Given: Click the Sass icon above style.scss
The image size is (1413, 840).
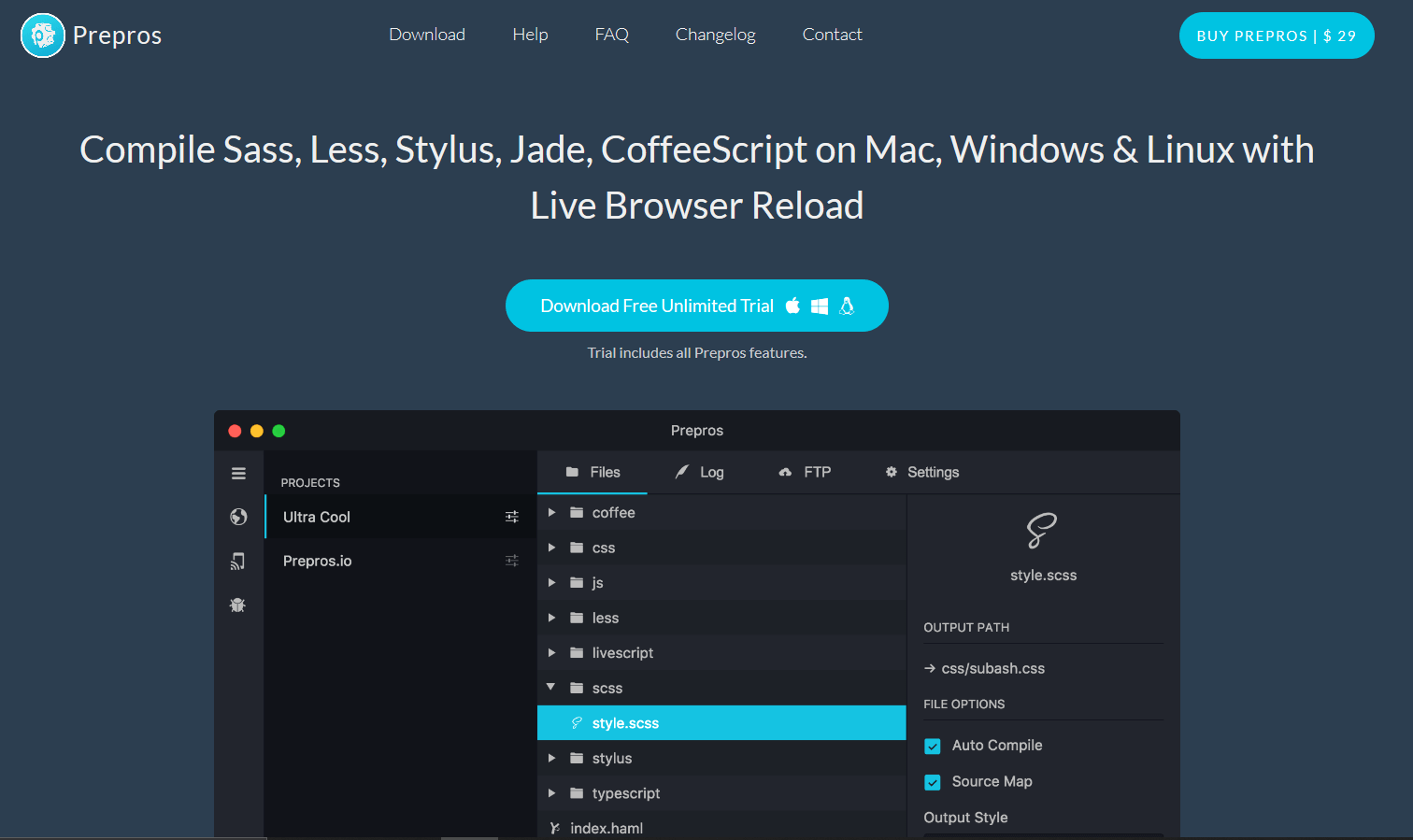Looking at the screenshot, I should tap(1042, 531).
